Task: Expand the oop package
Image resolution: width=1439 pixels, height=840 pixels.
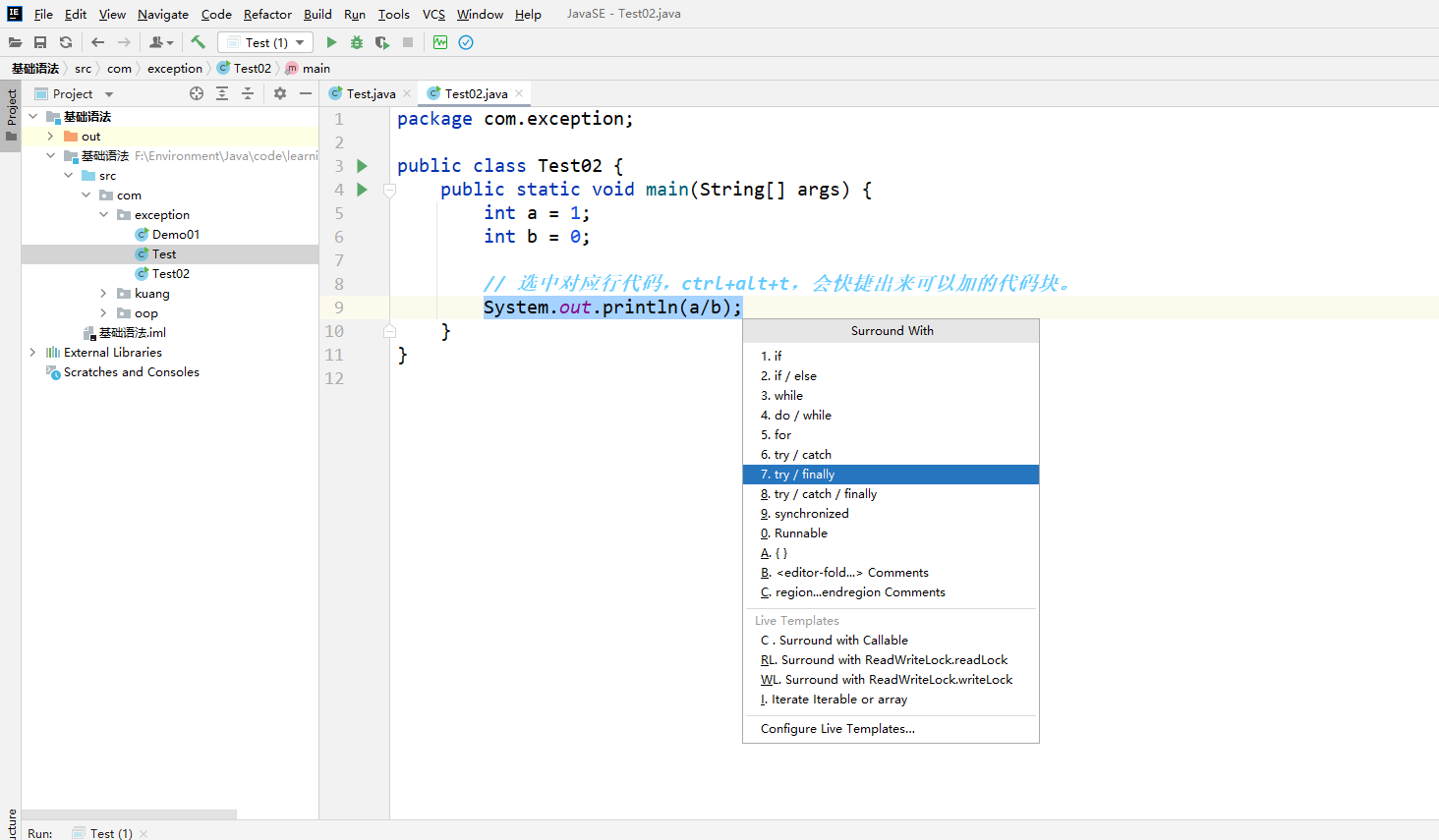Action: [103, 313]
